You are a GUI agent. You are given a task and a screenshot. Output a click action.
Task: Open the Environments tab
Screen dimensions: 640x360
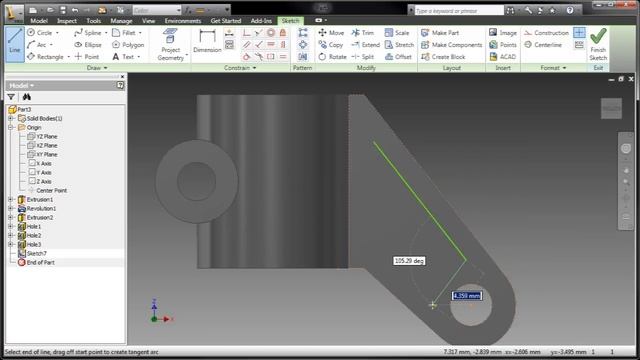coord(183,20)
